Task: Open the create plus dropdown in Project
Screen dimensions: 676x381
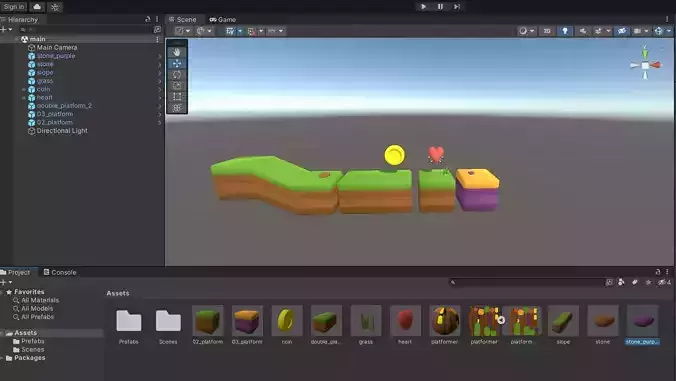Action: click(6, 282)
